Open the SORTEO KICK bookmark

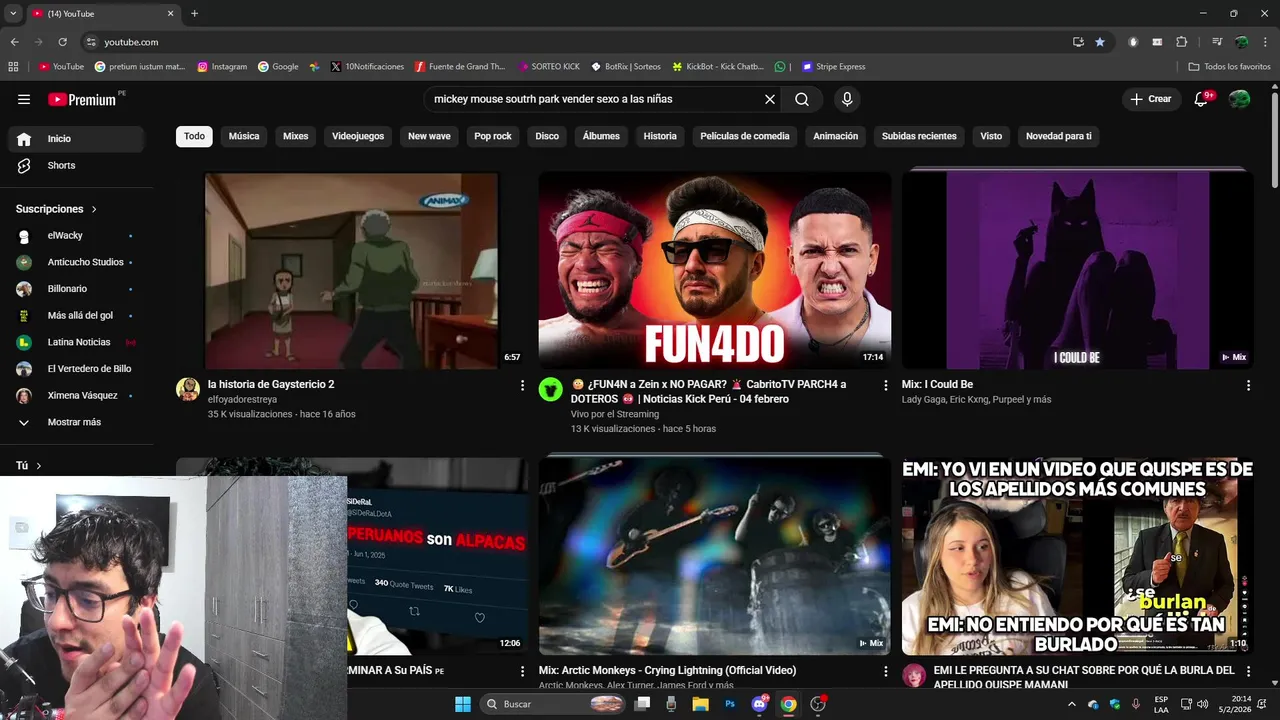(549, 67)
